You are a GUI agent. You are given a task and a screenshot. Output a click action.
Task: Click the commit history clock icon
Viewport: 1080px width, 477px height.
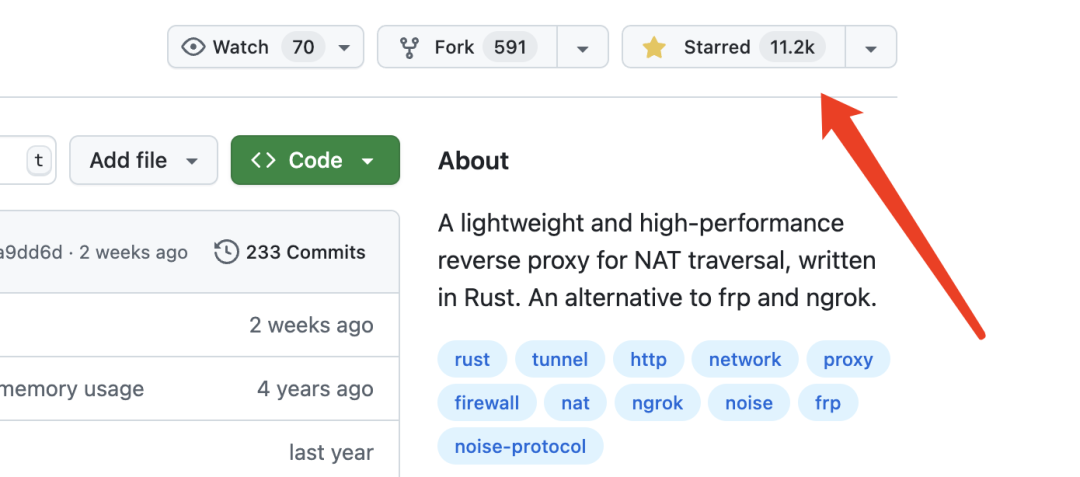coord(227,252)
